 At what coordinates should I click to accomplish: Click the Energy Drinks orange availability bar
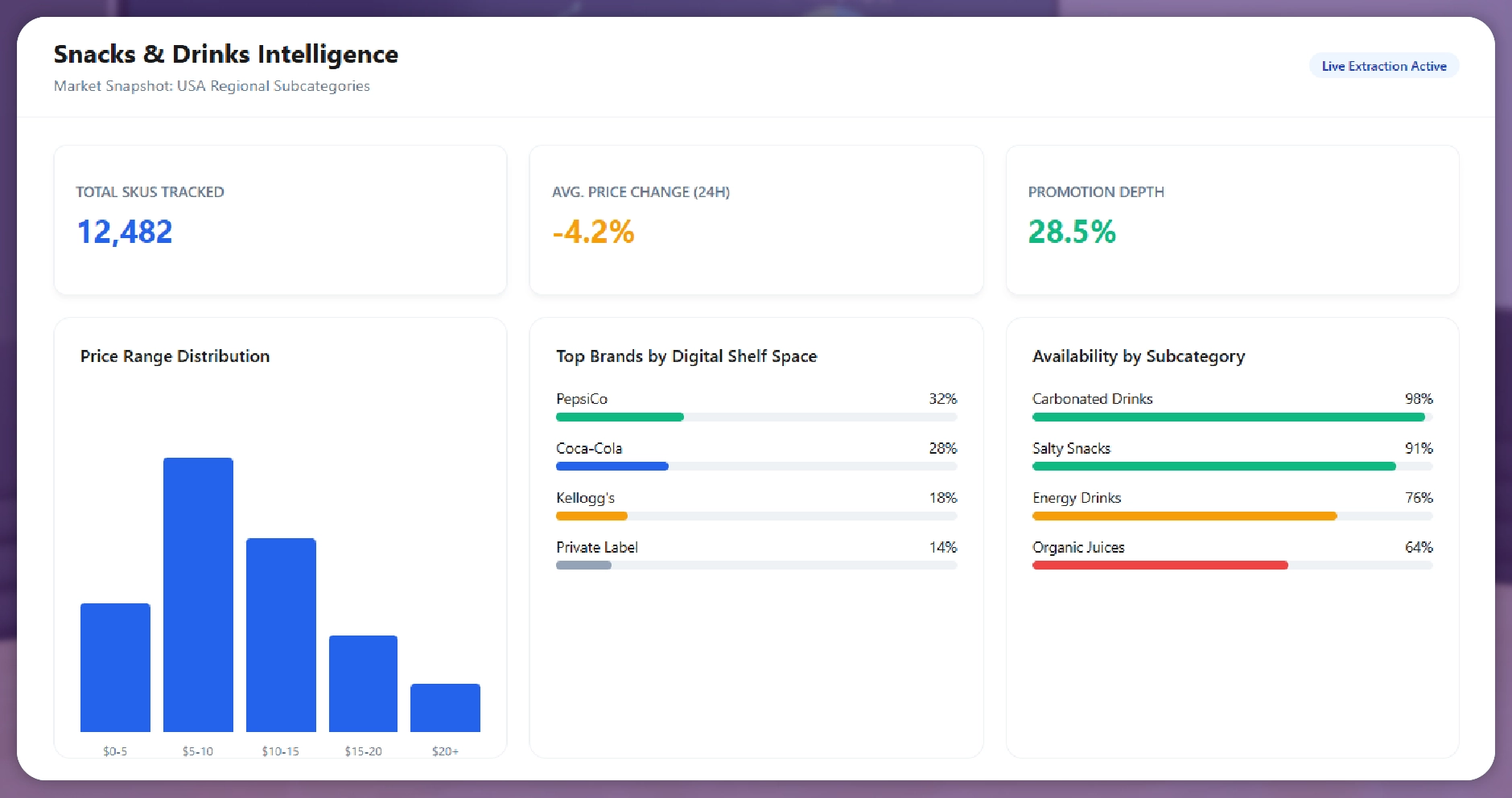(x=1184, y=516)
